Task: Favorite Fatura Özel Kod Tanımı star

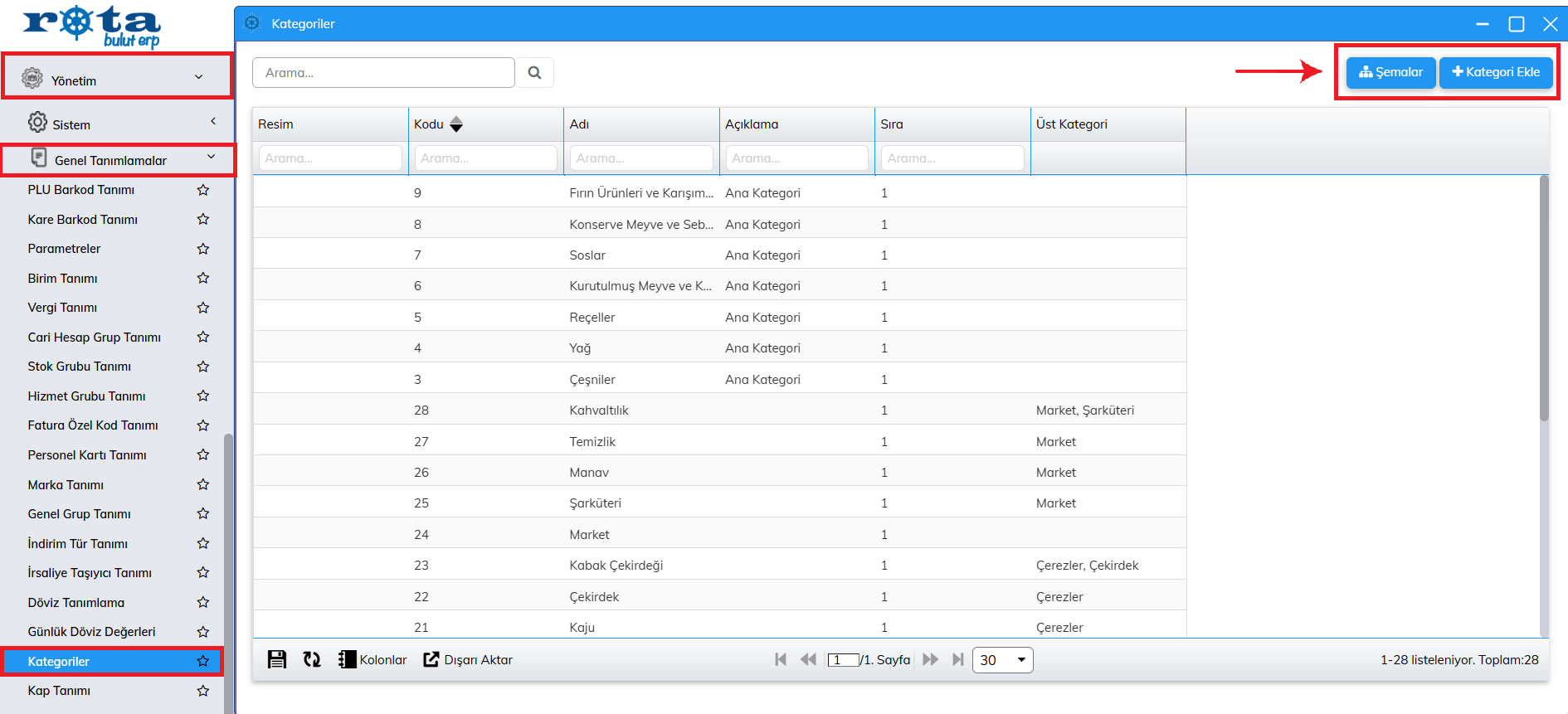Action: 203,425
